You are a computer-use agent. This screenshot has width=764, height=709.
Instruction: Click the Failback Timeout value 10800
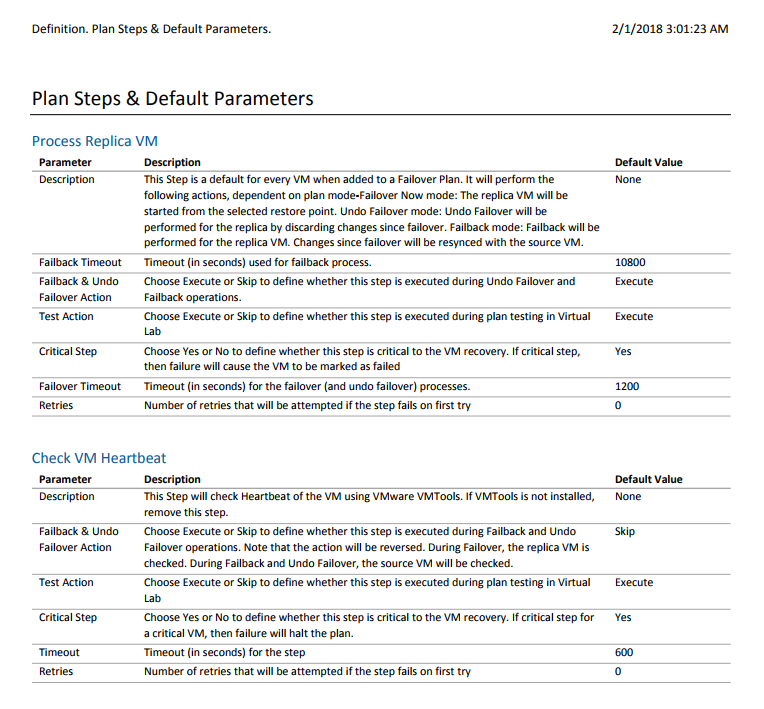pyautogui.click(x=630, y=262)
